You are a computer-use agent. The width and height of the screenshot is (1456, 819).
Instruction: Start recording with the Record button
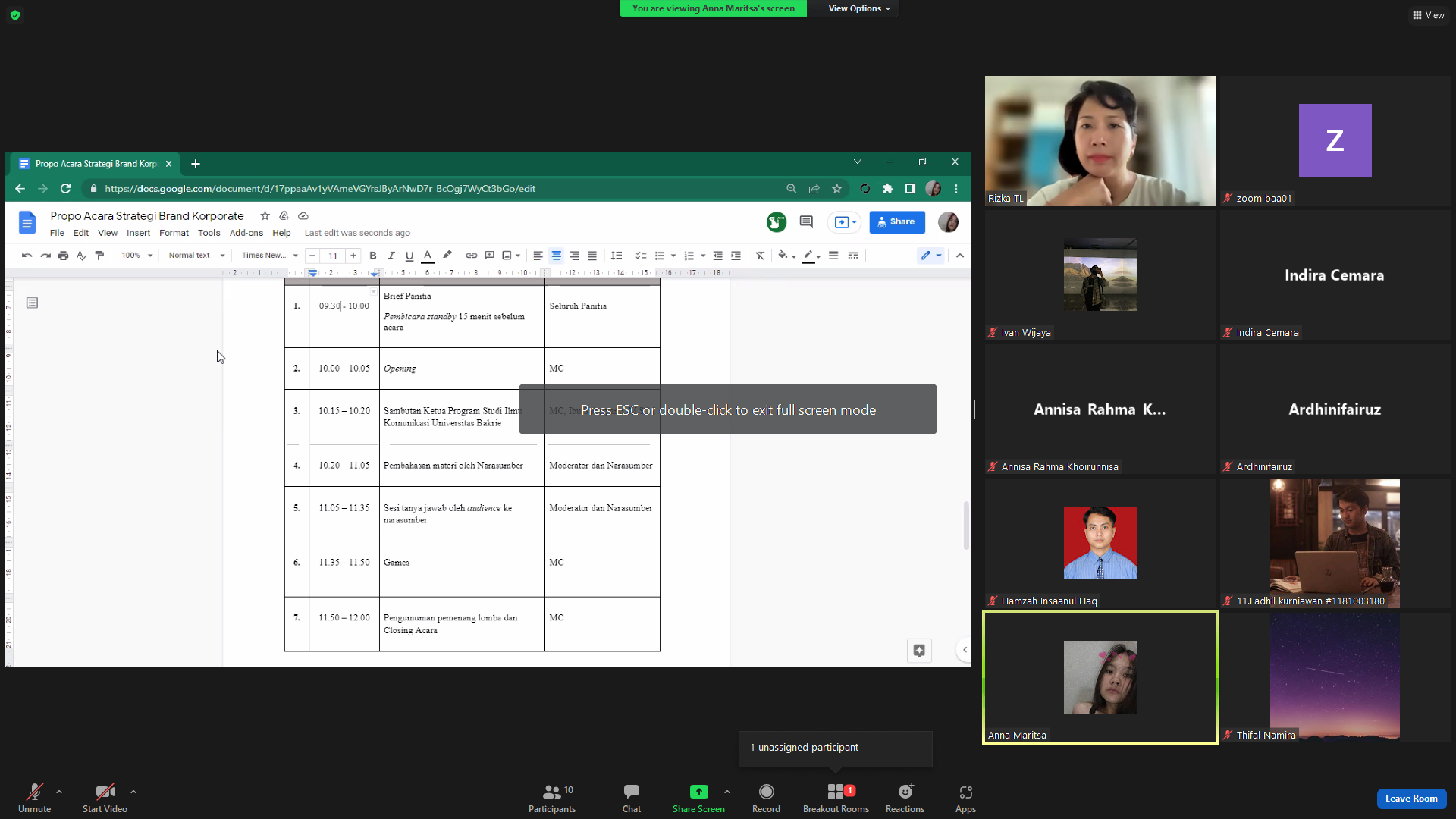click(766, 799)
